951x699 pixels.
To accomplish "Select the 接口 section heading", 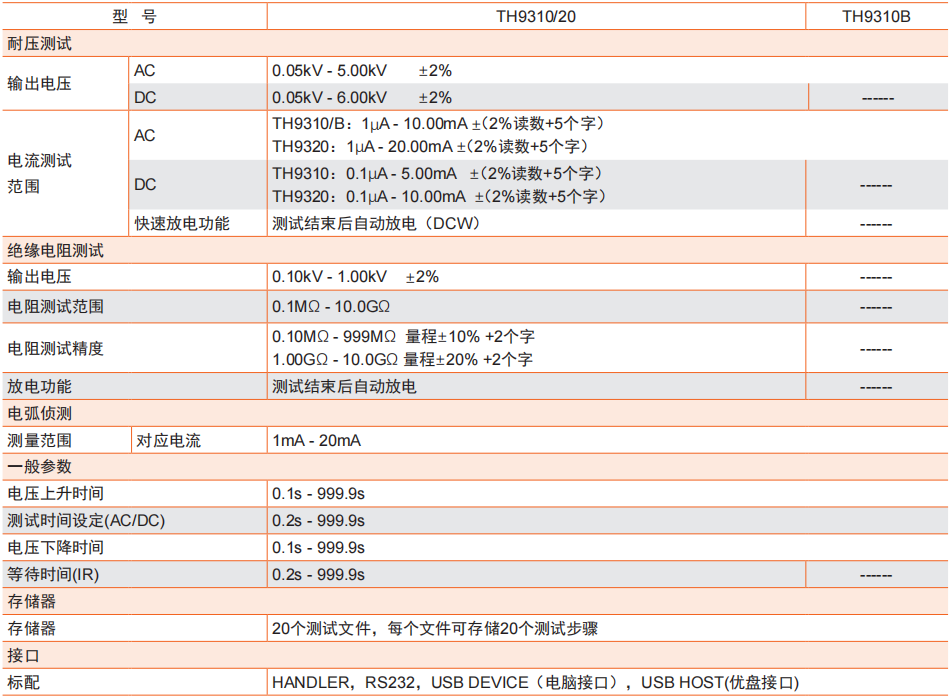I will [24, 656].
